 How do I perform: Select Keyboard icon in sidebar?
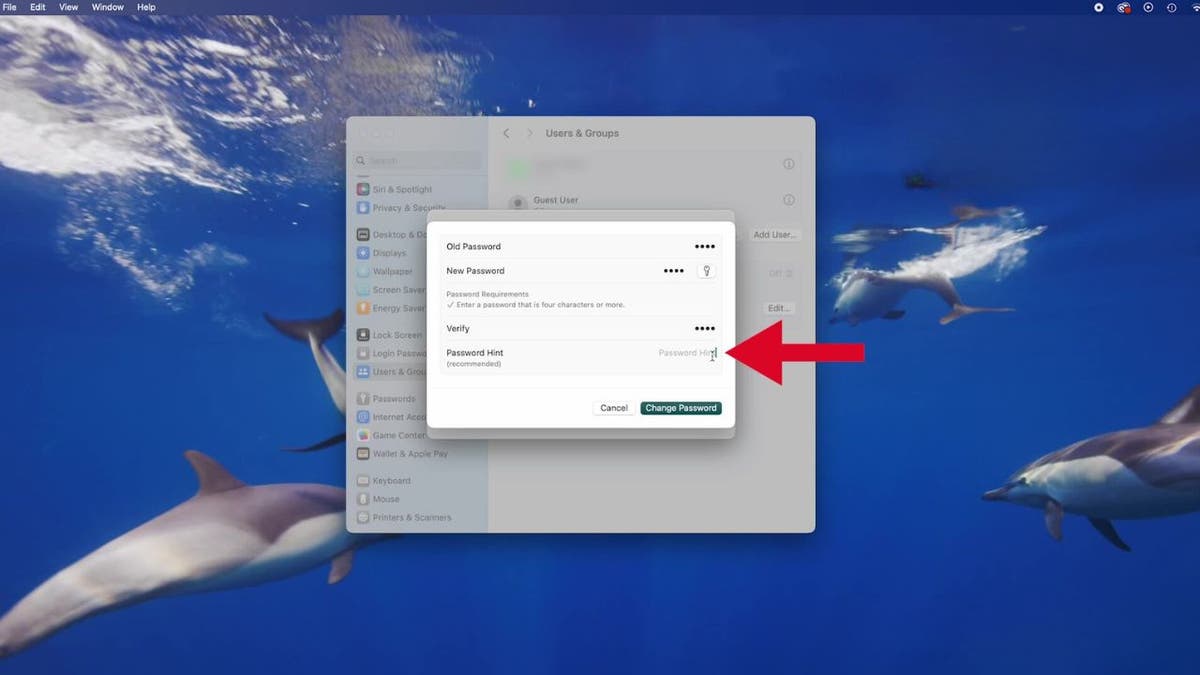(x=363, y=481)
